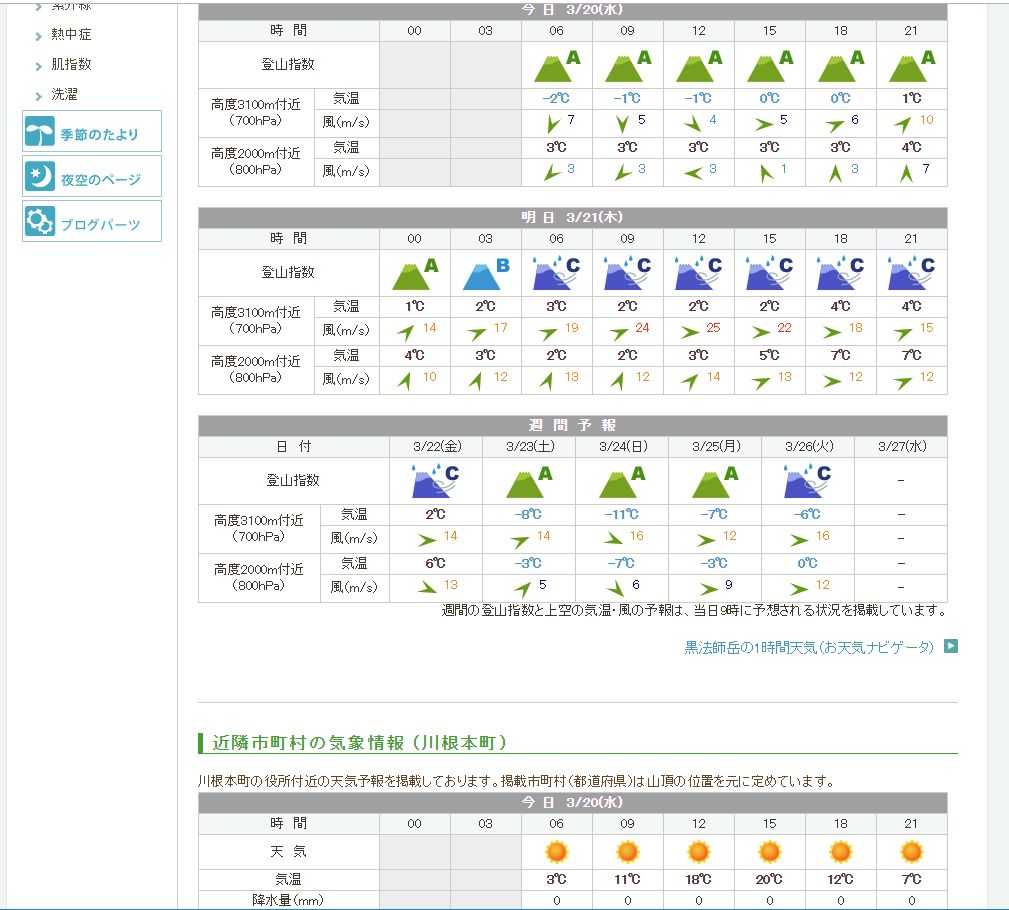Click the sun icon at 21 in 川根本町 forecast
1009x910 pixels.
pos(911,852)
